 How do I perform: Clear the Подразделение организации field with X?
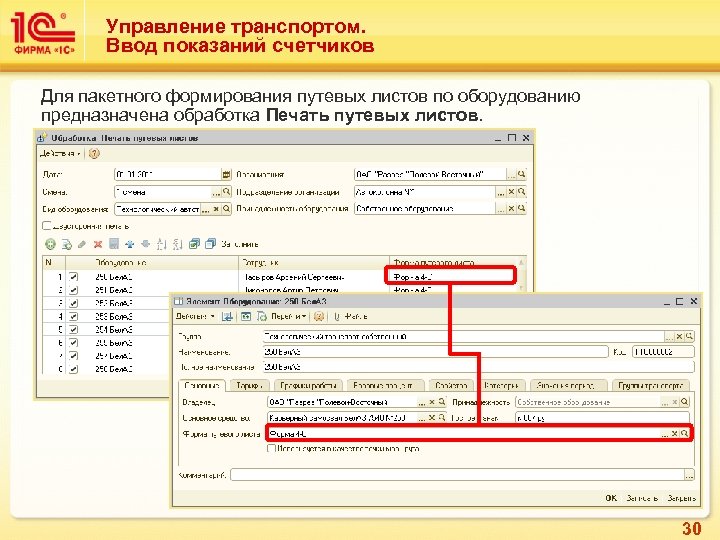coord(511,191)
